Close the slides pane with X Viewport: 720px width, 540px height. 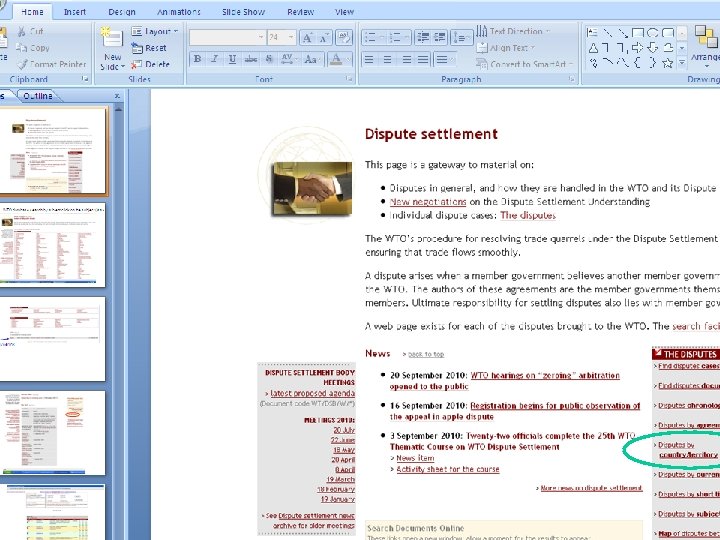pos(117,96)
